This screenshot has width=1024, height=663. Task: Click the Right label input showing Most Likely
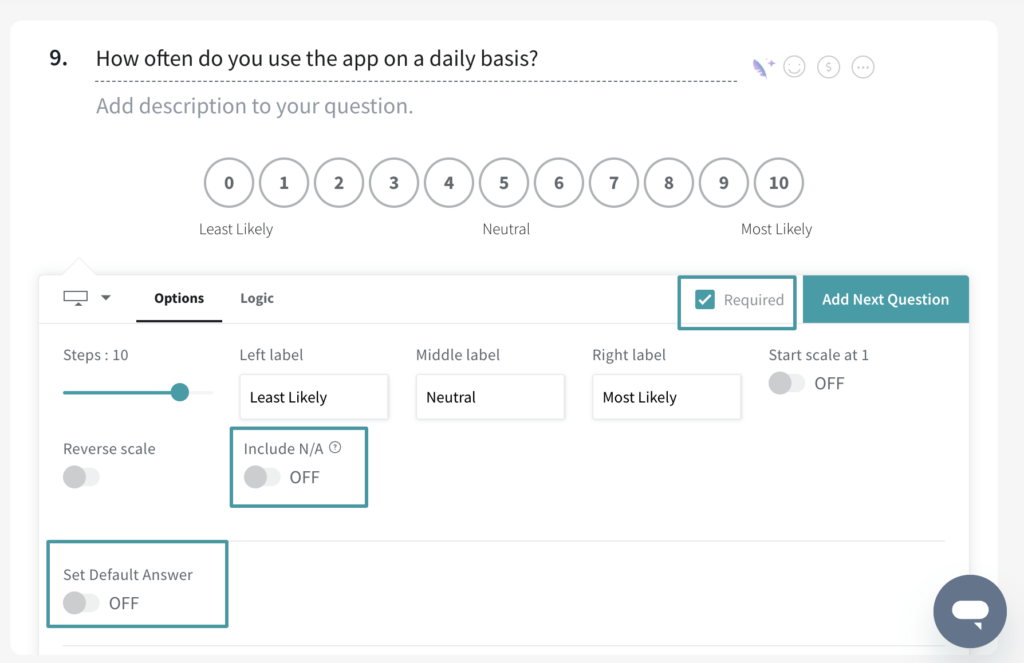pyautogui.click(x=666, y=396)
